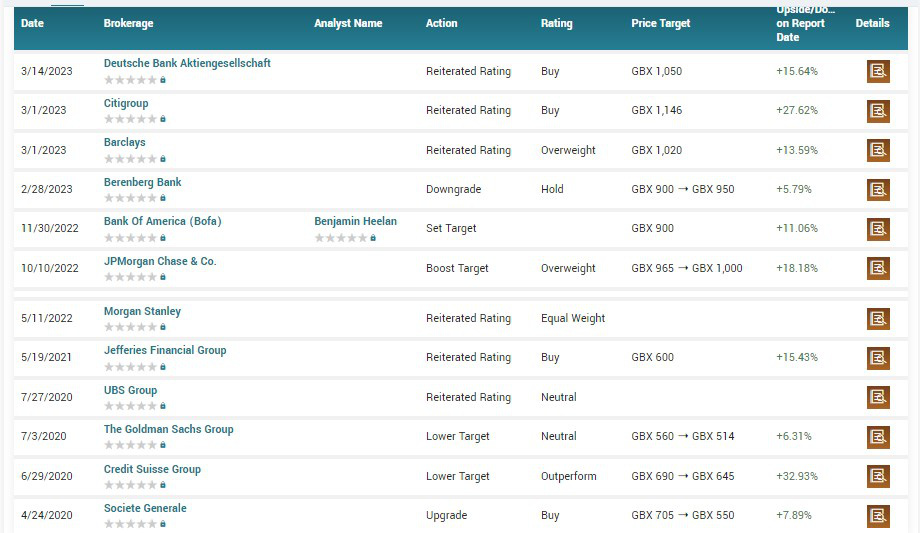This screenshot has width=920, height=533.
Task: Click lock icon next to Benjamin Heelan stars
Action: [x=373, y=238]
